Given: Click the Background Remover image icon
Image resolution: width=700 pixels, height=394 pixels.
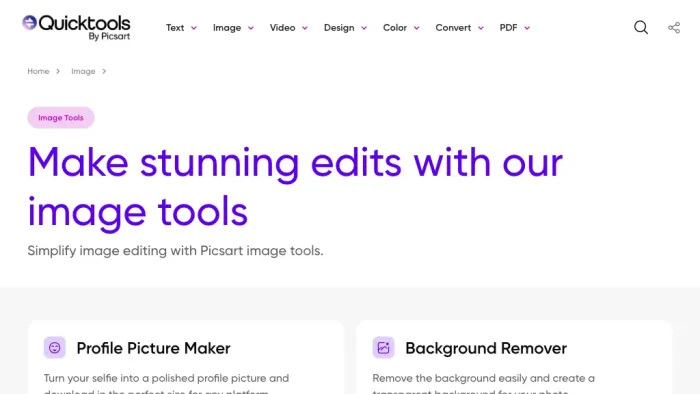Looking at the screenshot, I should pos(383,348).
